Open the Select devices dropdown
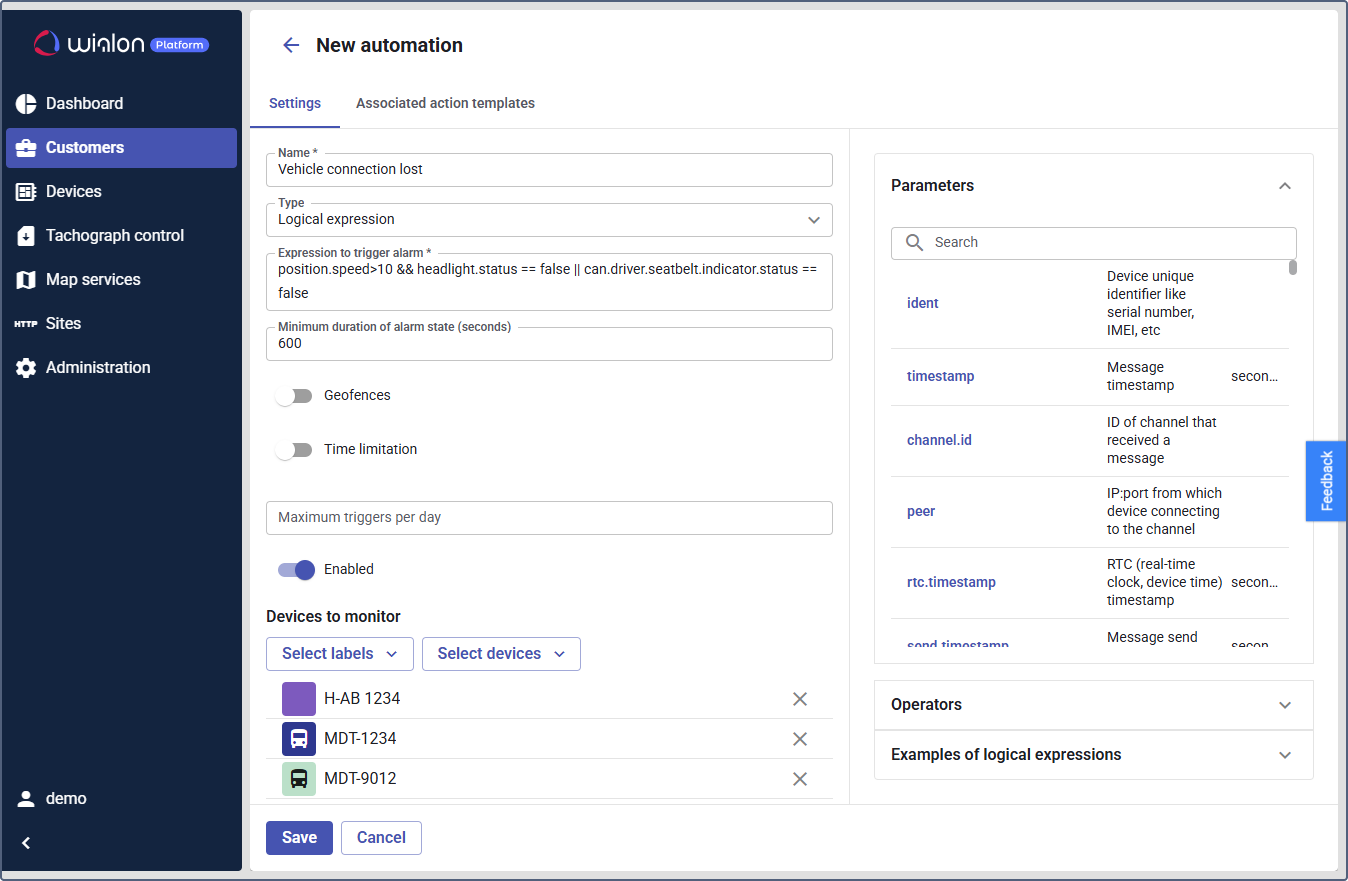Screen dimensions: 1348x881 tap(501, 654)
